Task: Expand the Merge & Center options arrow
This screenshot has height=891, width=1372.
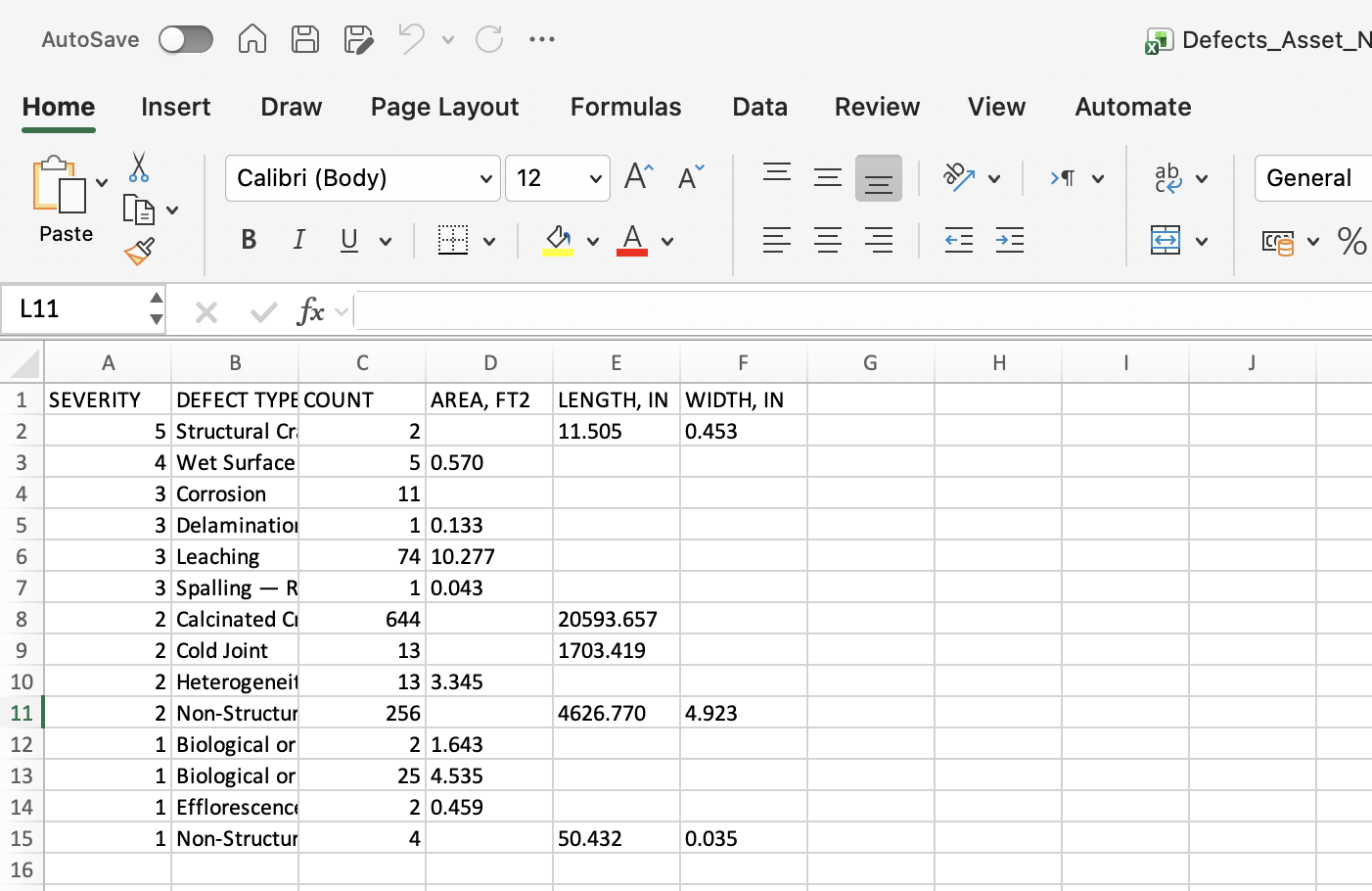Action: pyautogui.click(x=1202, y=241)
